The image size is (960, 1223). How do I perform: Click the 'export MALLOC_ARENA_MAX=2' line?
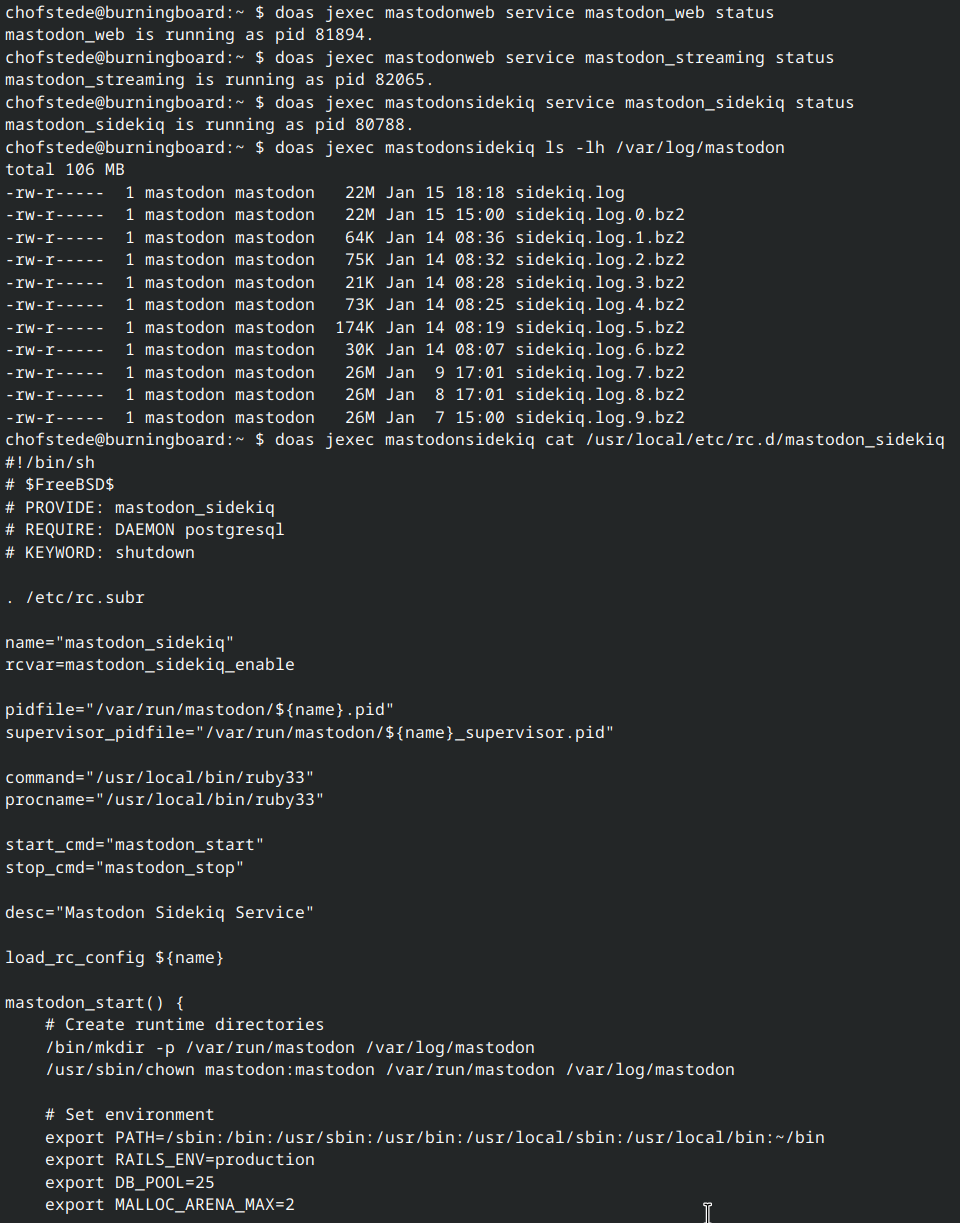pos(170,1204)
